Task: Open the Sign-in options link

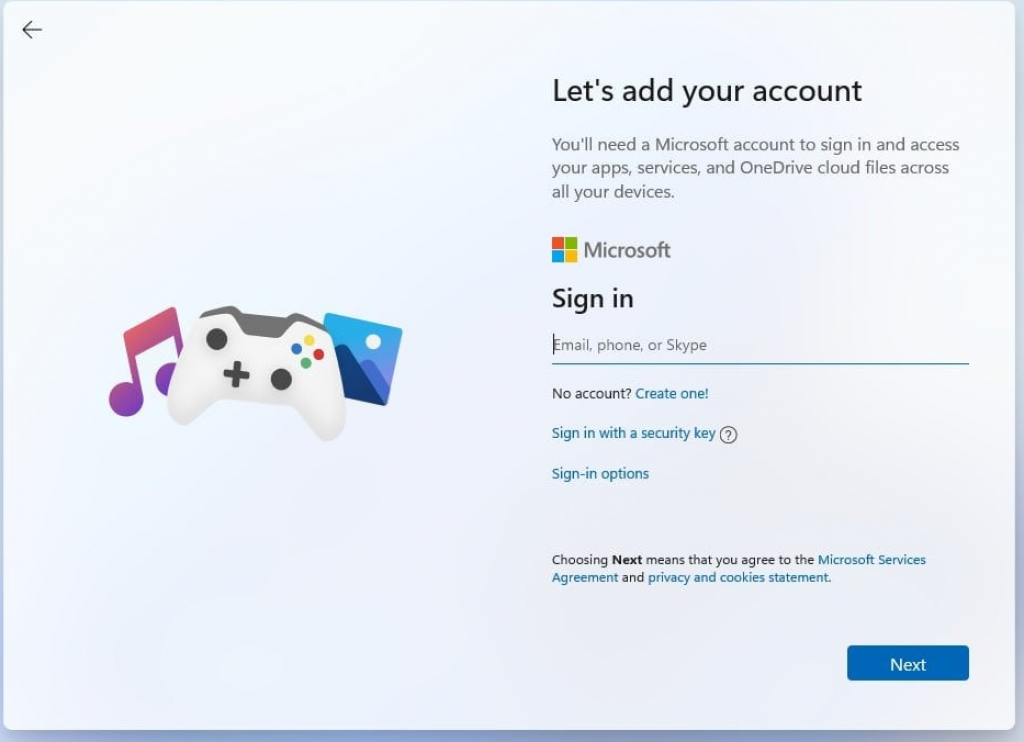Action: pos(600,474)
